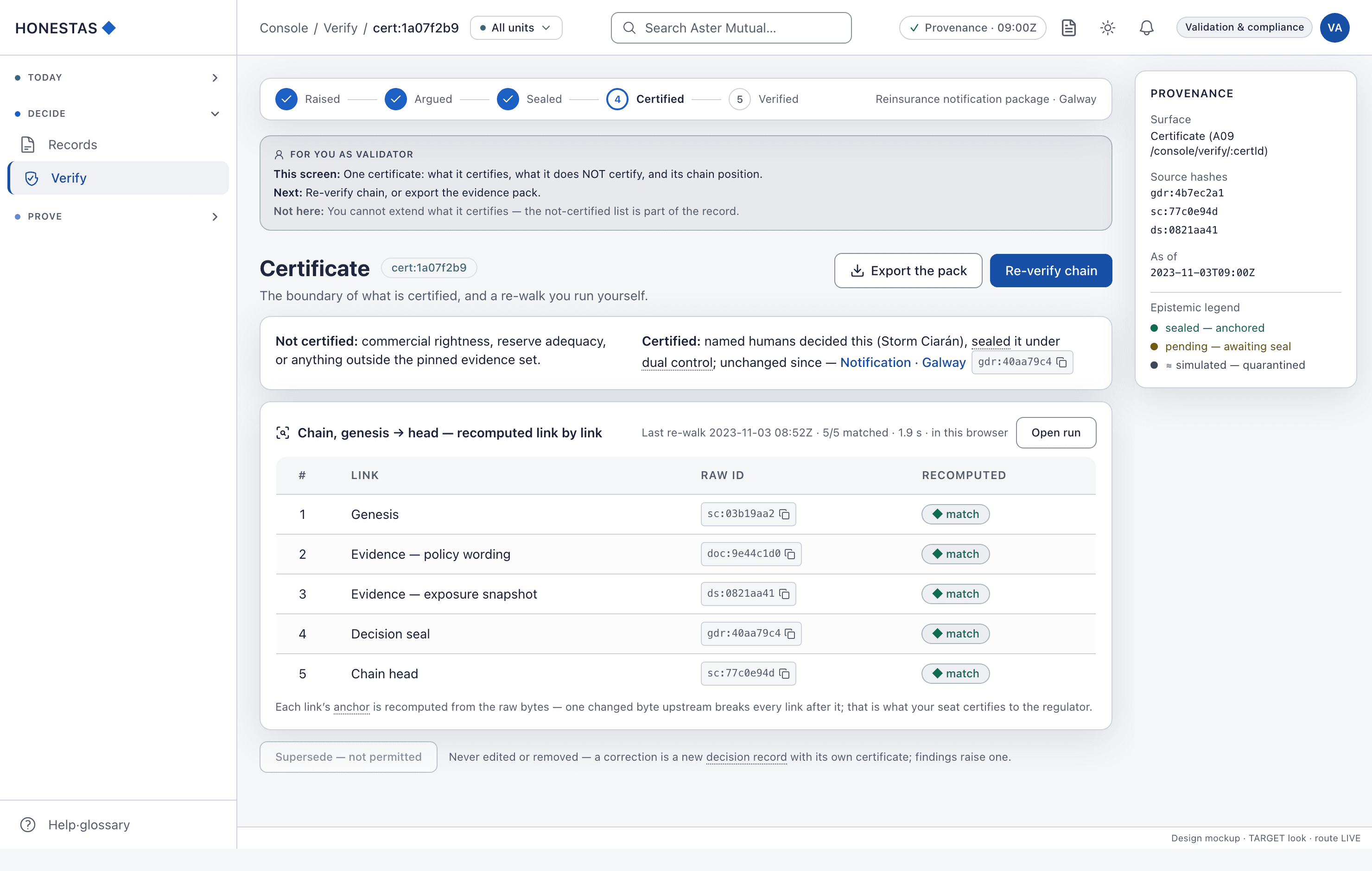This screenshot has width=1372, height=871.
Task: Click Supersede — not permitted button
Action: [348, 757]
